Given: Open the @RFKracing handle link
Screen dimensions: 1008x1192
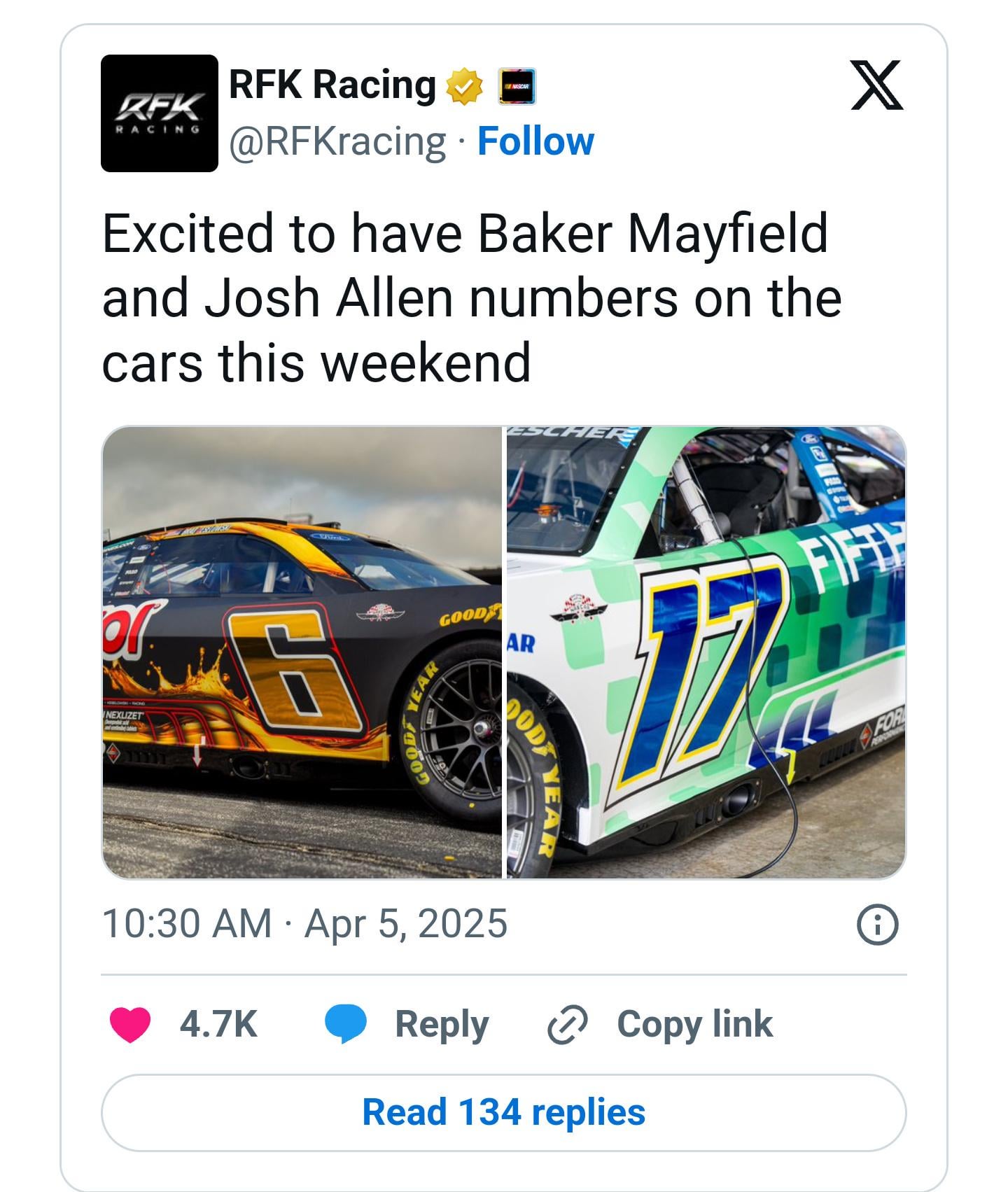Looking at the screenshot, I should point(337,142).
